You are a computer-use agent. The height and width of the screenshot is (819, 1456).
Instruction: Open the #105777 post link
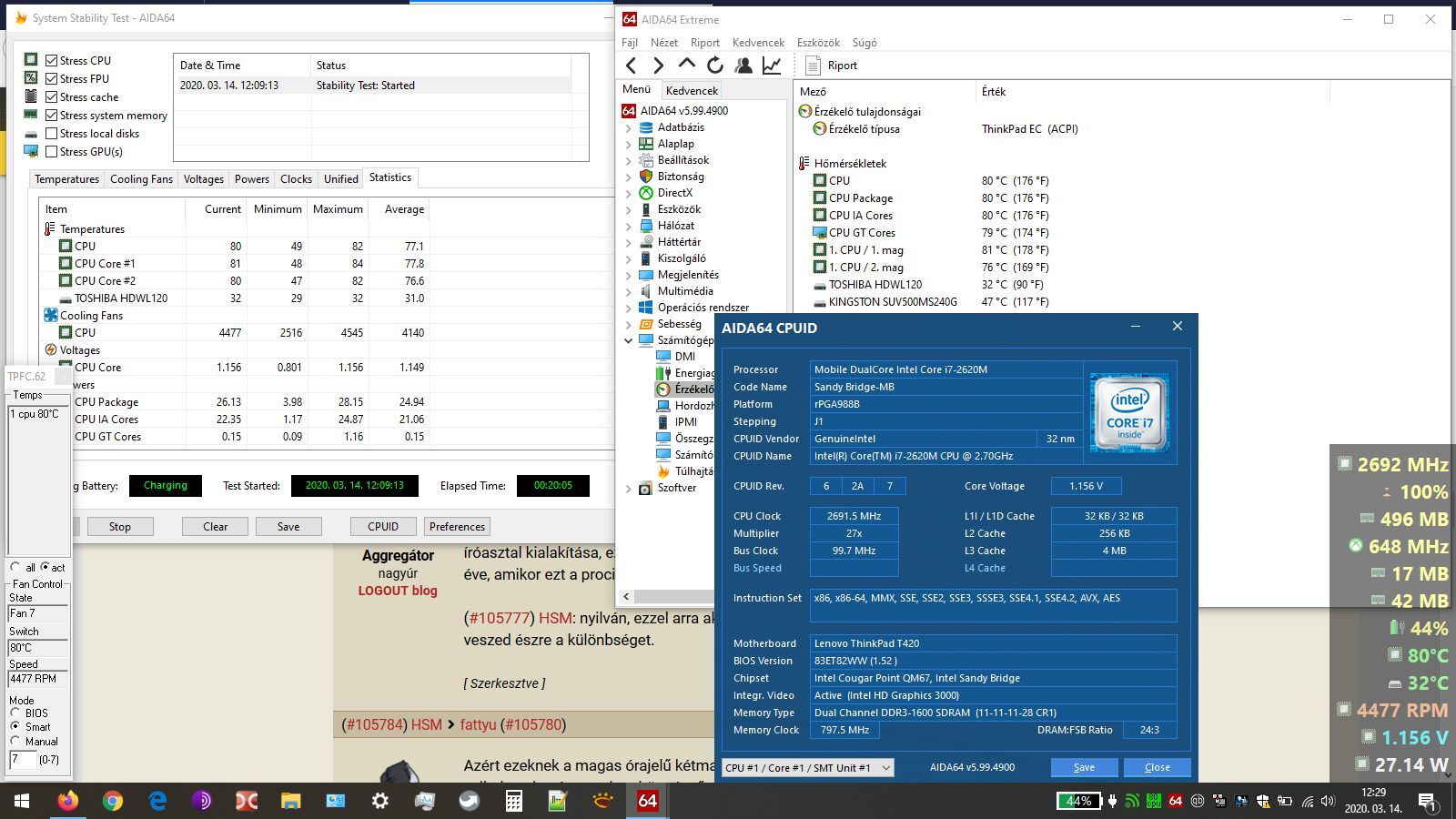pos(497,618)
